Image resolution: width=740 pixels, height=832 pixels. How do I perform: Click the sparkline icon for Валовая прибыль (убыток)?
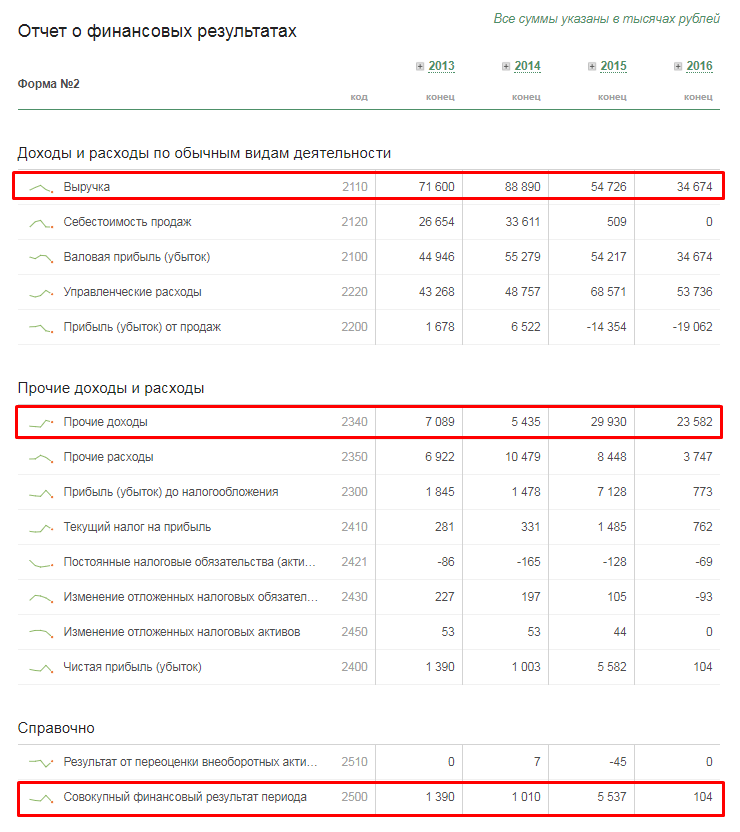pyautogui.click(x=41, y=258)
